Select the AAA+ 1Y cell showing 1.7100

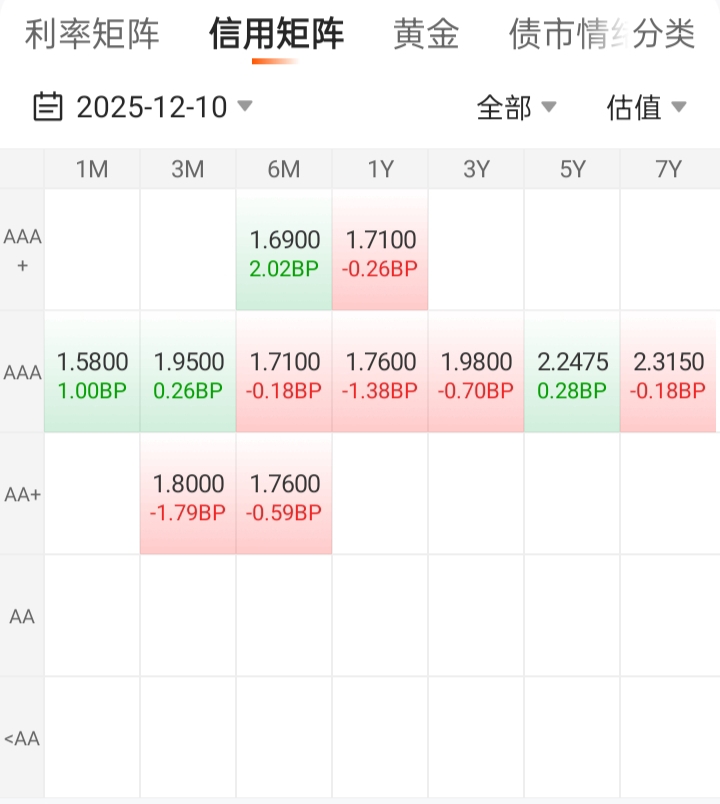click(380, 251)
